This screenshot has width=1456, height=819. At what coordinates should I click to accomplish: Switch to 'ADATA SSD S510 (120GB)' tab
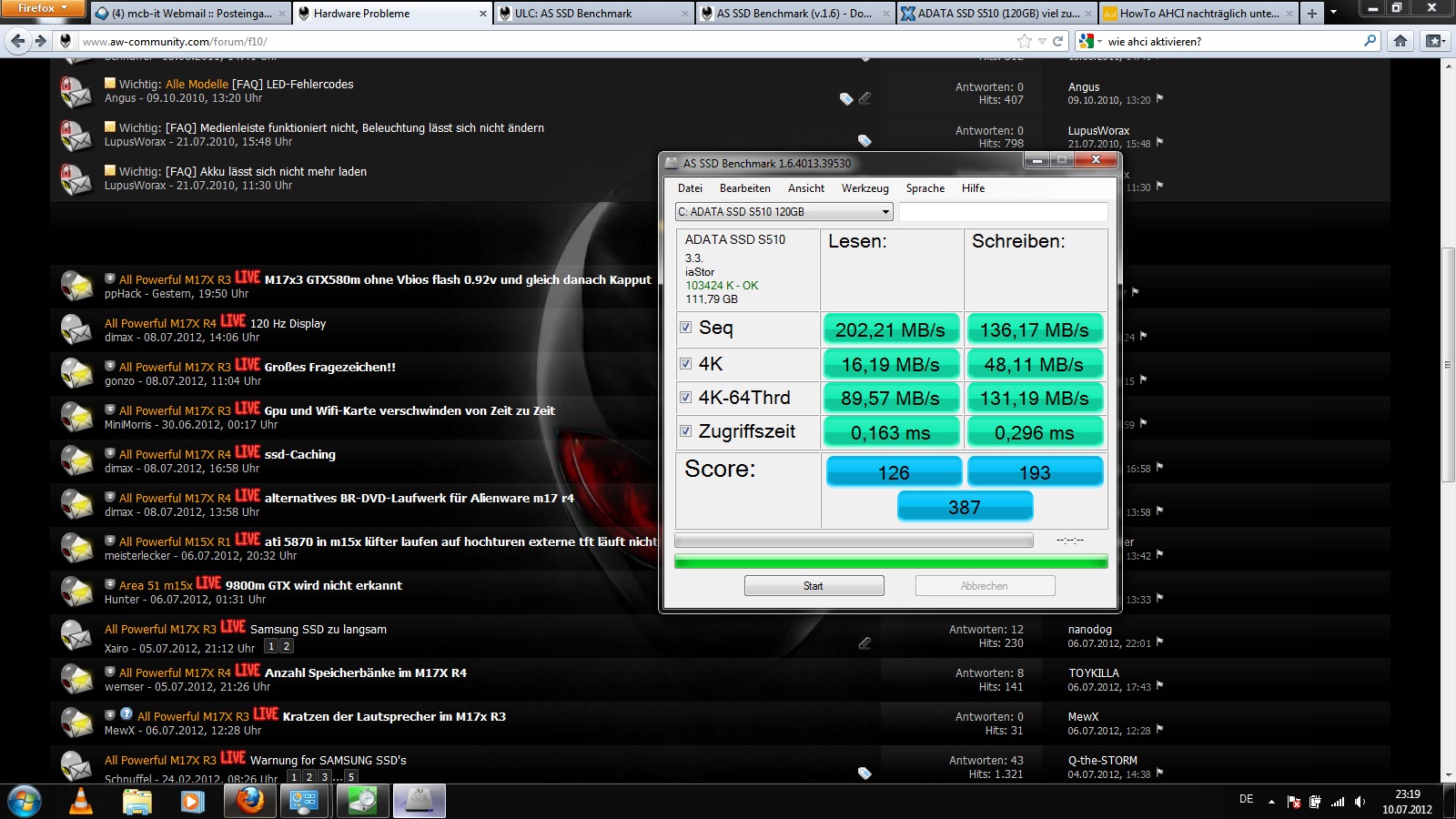point(996,14)
